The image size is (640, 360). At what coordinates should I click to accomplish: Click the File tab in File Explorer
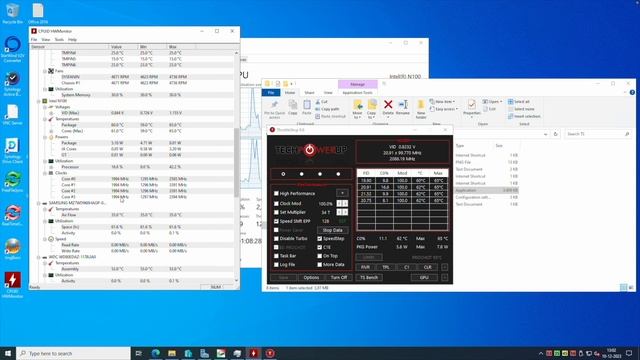(x=271, y=93)
